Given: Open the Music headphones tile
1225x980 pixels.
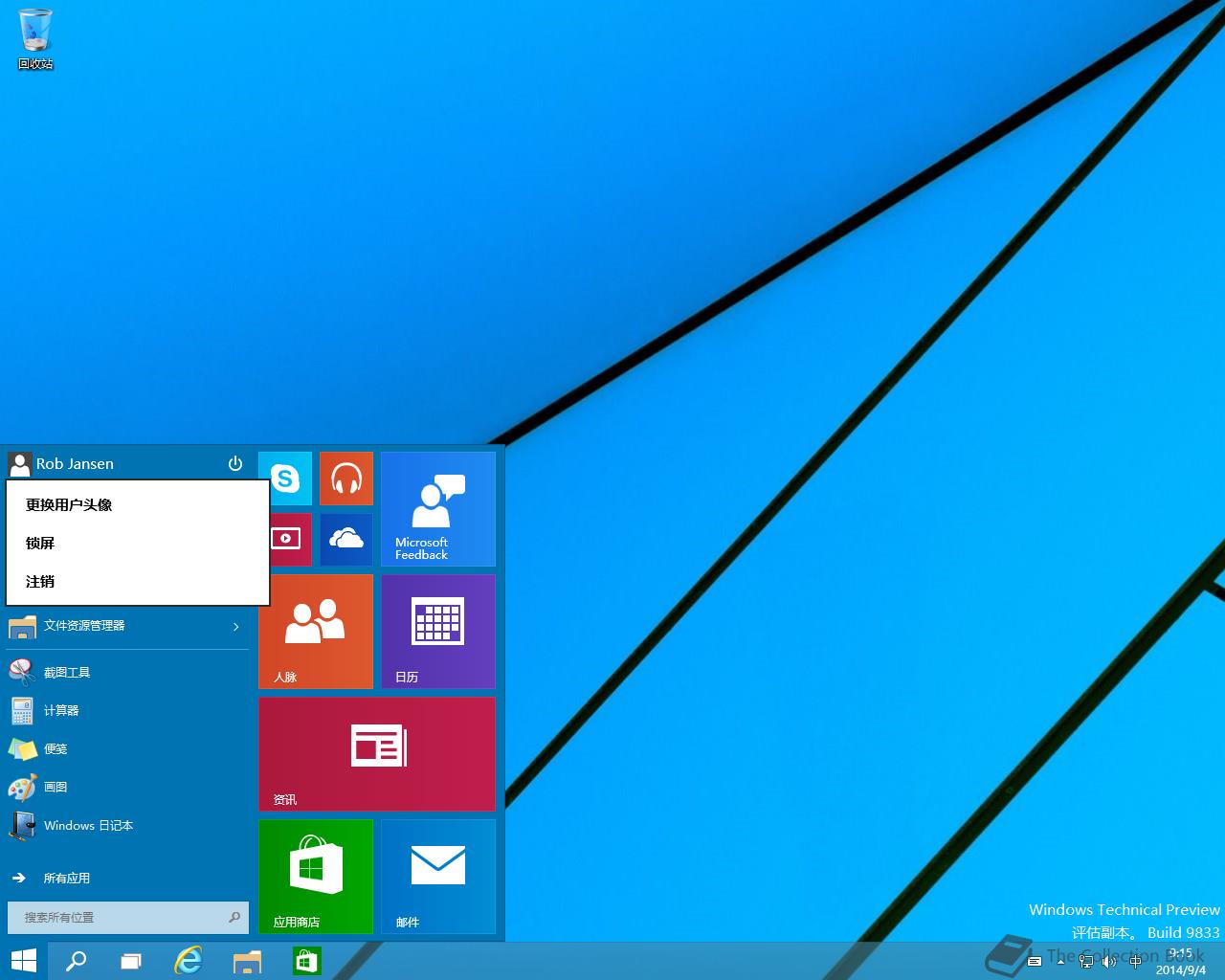Looking at the screenshot, I should [346, 479].
